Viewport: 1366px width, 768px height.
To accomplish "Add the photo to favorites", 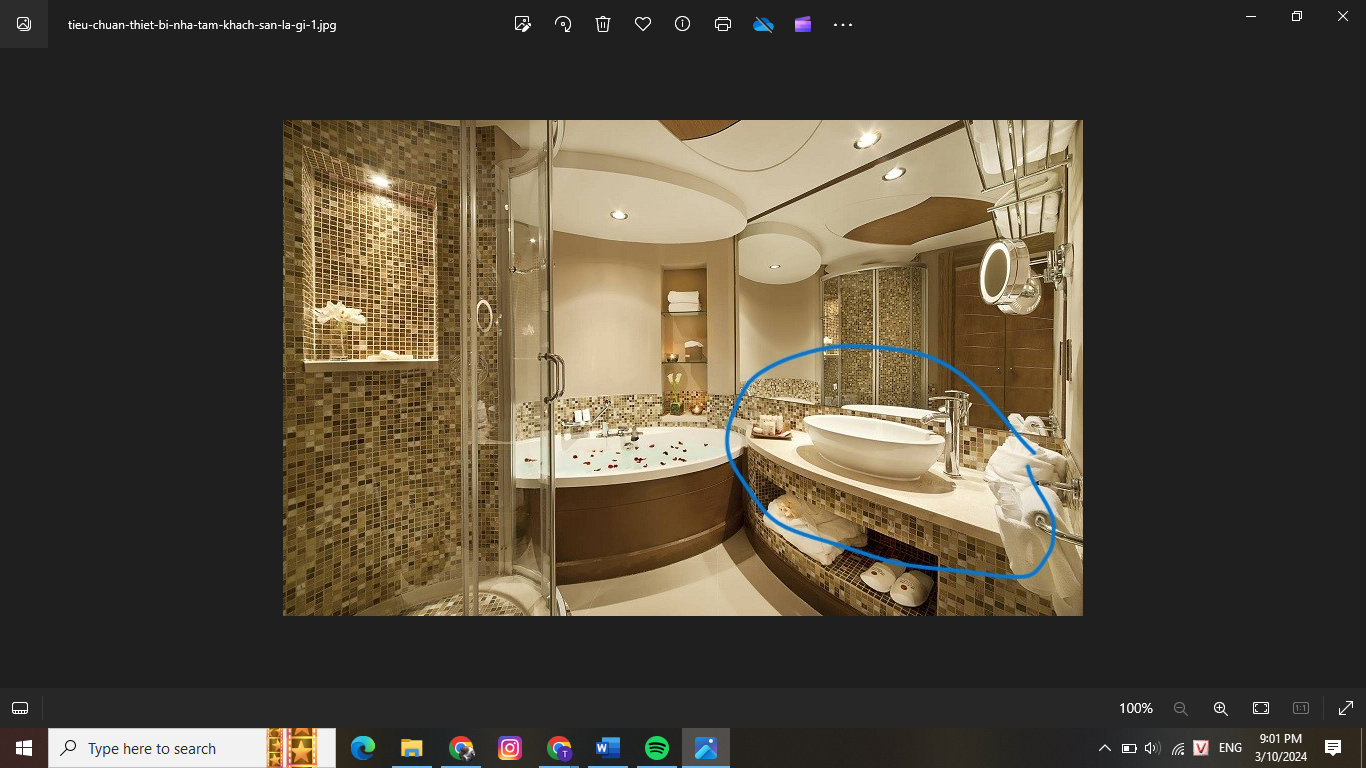I will click(x=643, y=24).
